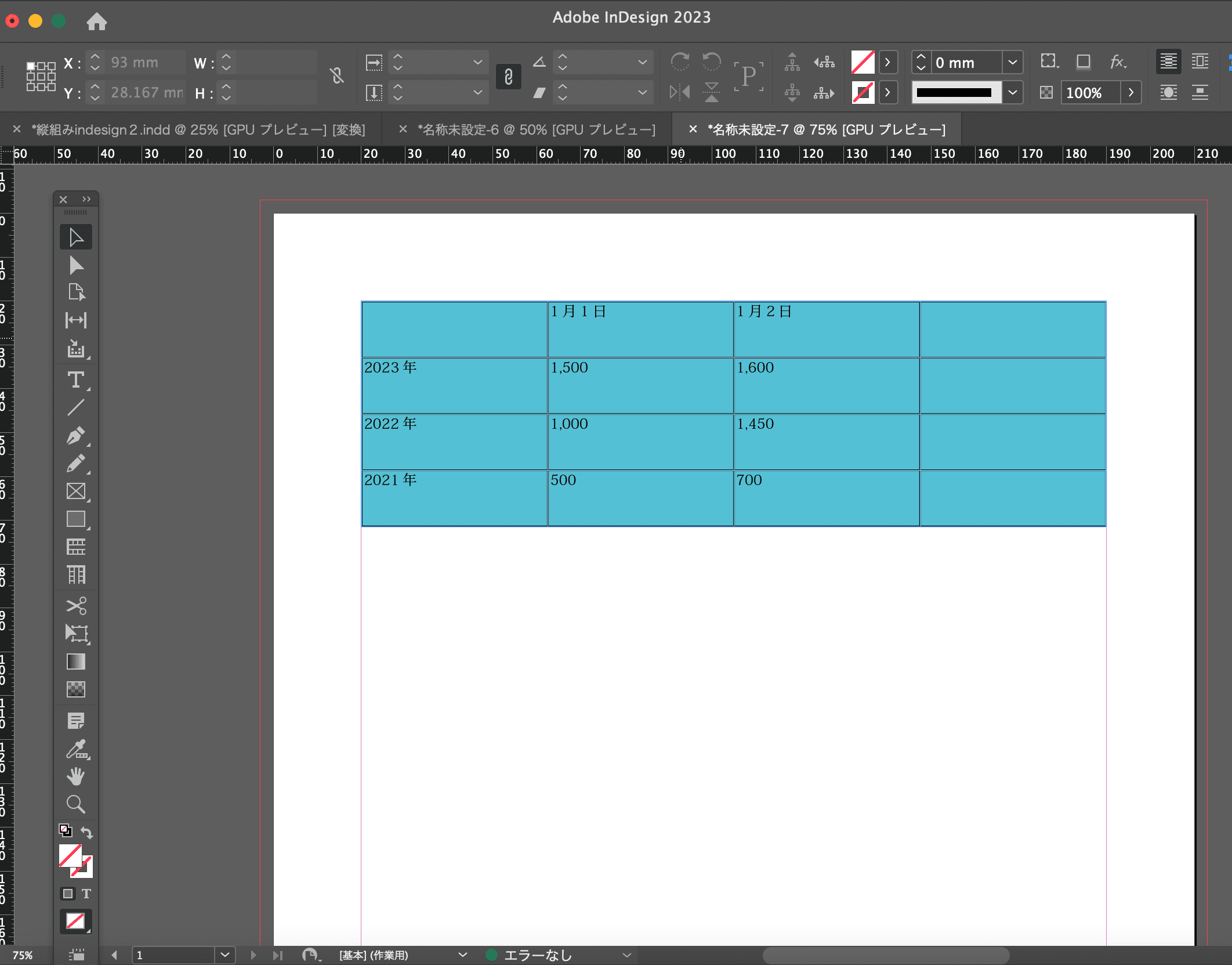Reset default fill and stroke
The height and width of the screenshot is (965, 1232).
coord(66,830)
